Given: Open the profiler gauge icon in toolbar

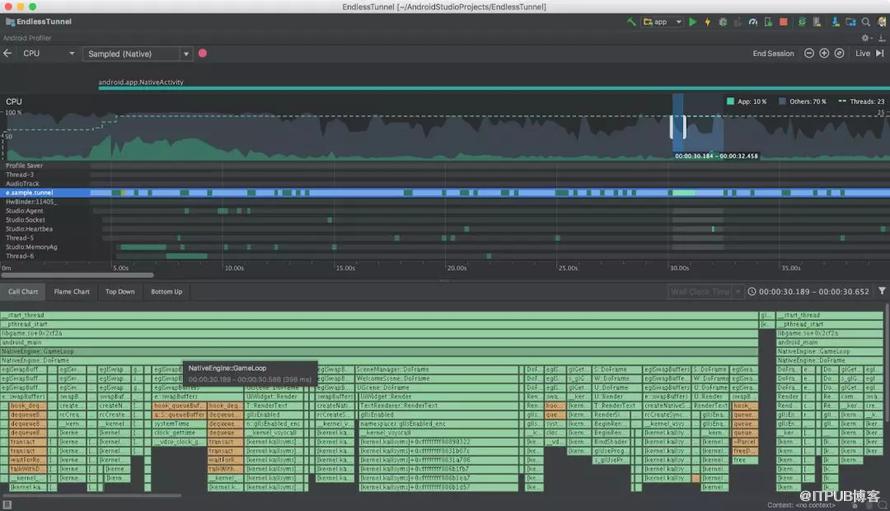Looking at the screenshot, I should coord(753,22).
